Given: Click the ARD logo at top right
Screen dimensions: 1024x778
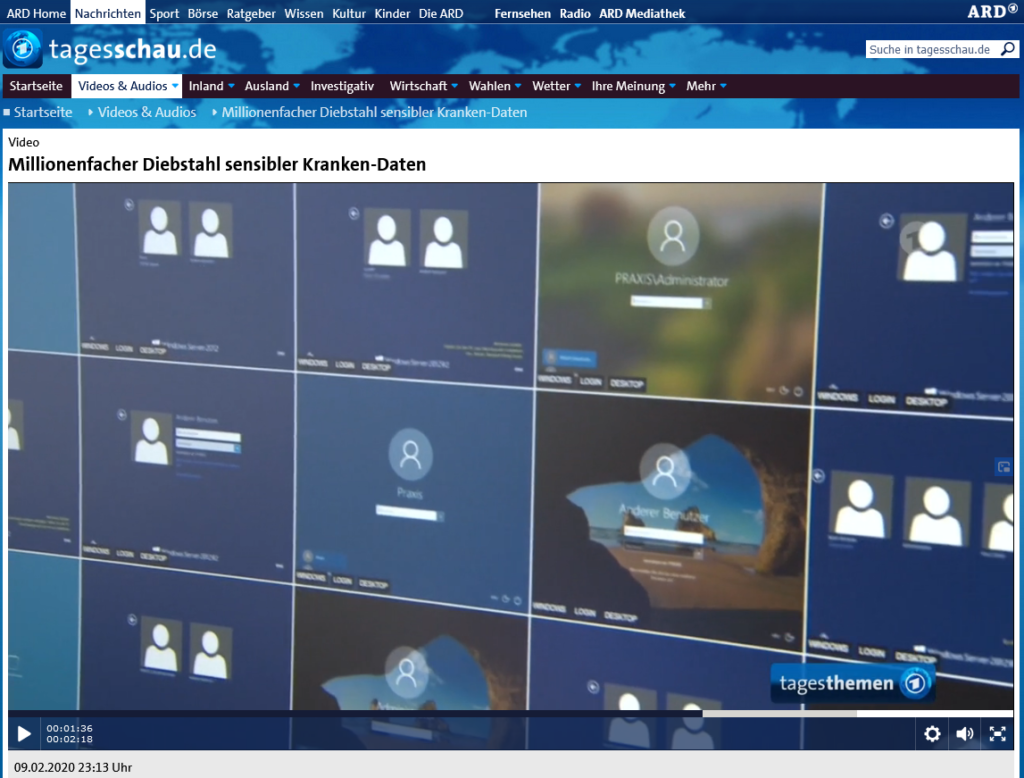Looking at the screenshot, I should (x=992, y=11).
